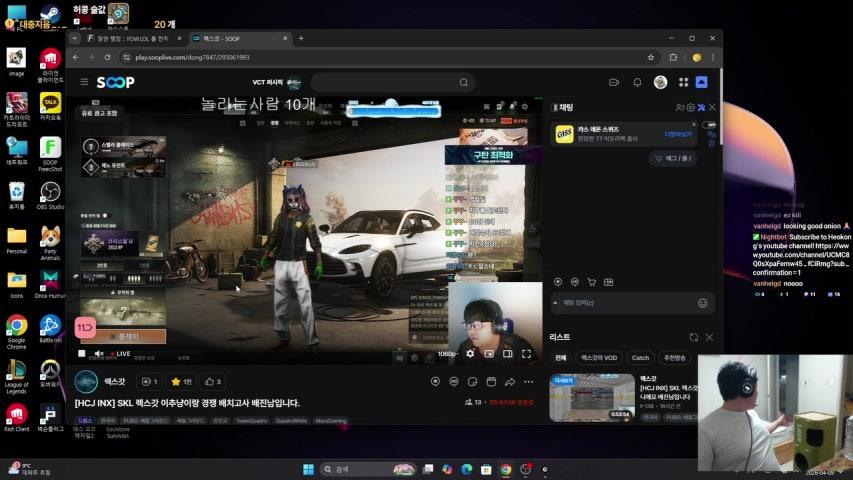Open the broadcast camera icon in SOOP header
The height and width of the screenshot is (480, 853).
coord(614,82)
